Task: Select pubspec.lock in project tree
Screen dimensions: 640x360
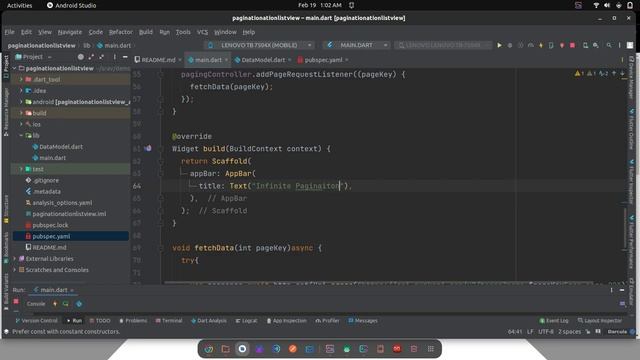Action: coord(51,225)
